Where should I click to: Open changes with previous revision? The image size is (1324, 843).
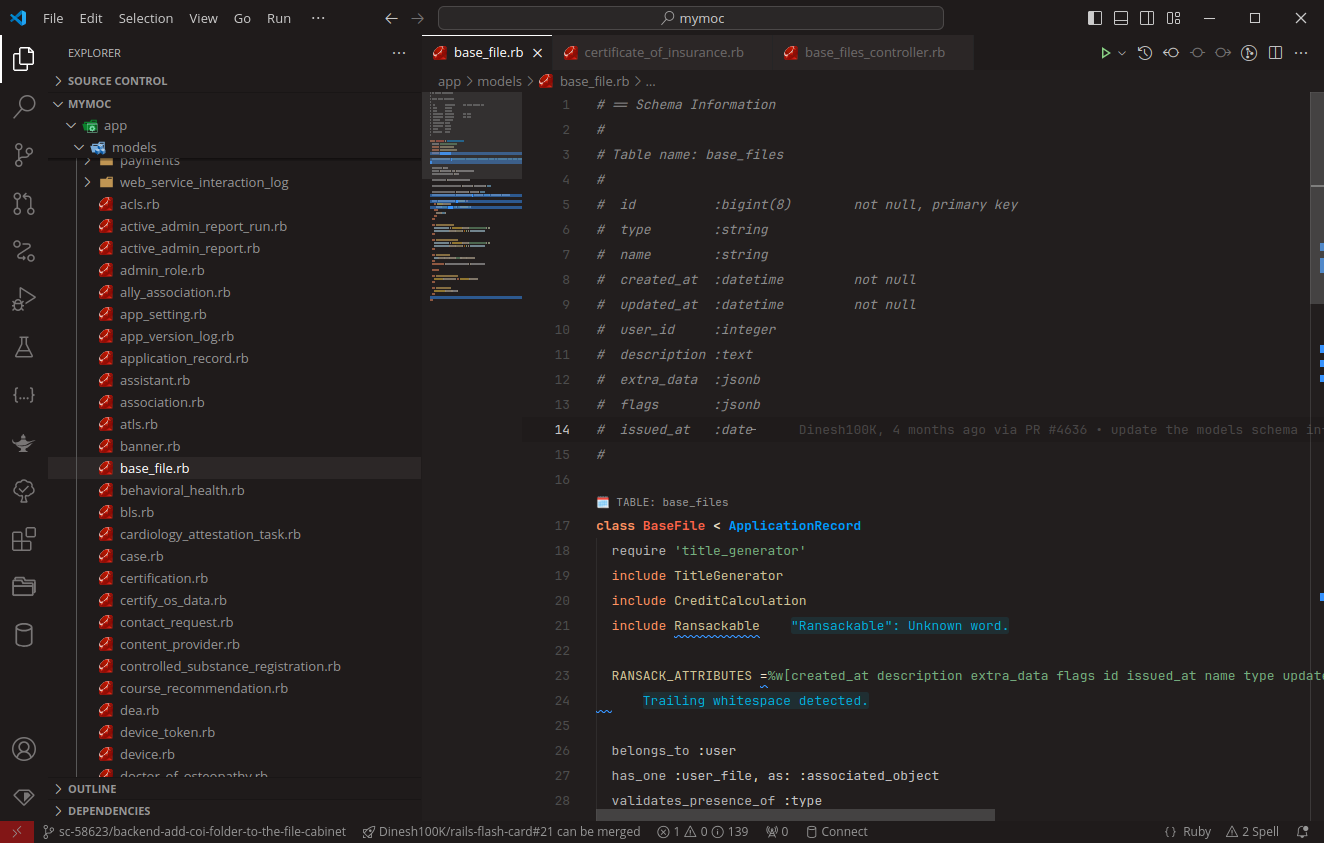(1171, 53)
